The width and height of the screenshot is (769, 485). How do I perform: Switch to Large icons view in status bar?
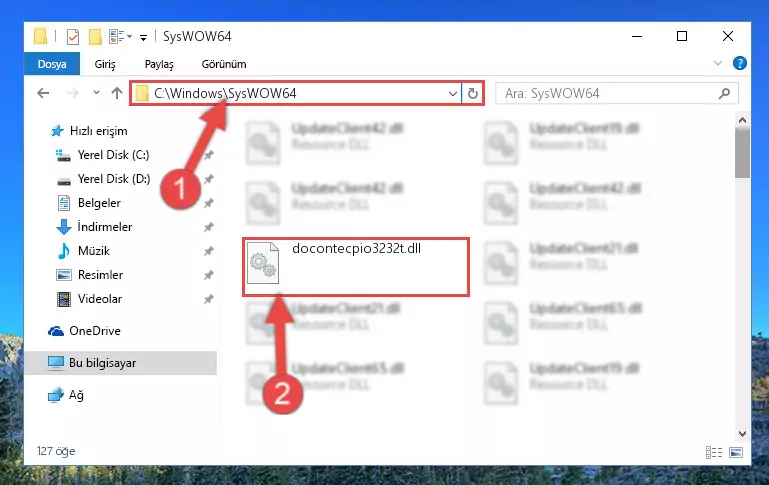736,452
